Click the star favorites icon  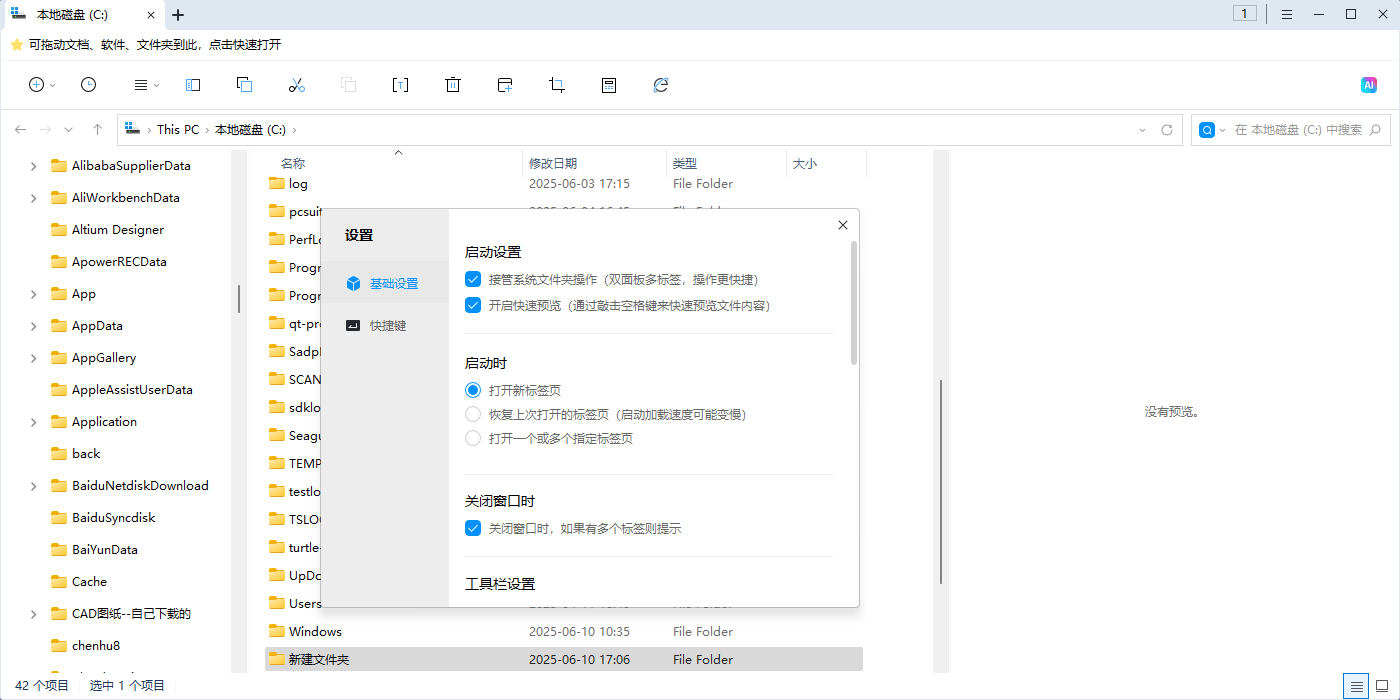pos(17,45)
